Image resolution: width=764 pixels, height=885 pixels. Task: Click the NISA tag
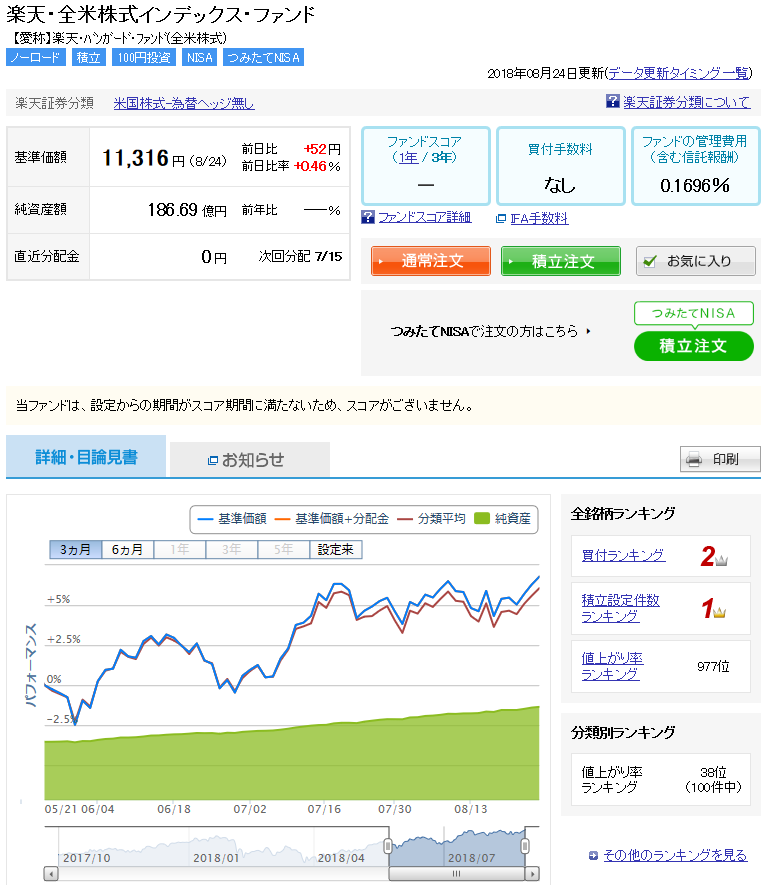199,58
